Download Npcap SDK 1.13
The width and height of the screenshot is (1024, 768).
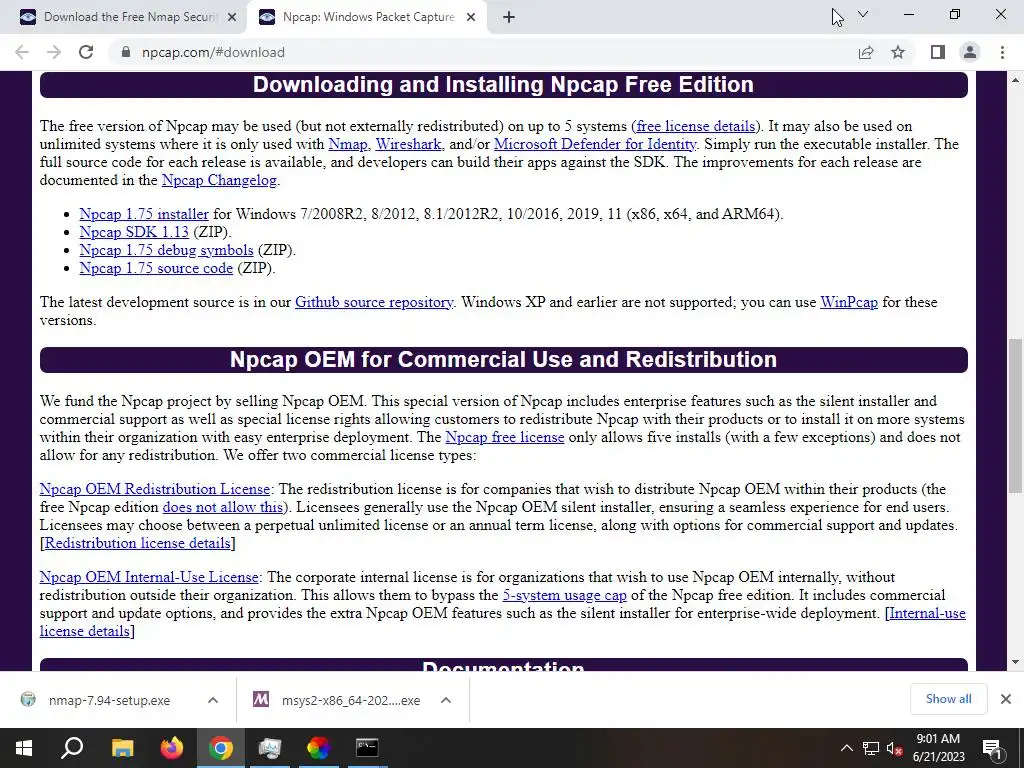pos(134,232)
